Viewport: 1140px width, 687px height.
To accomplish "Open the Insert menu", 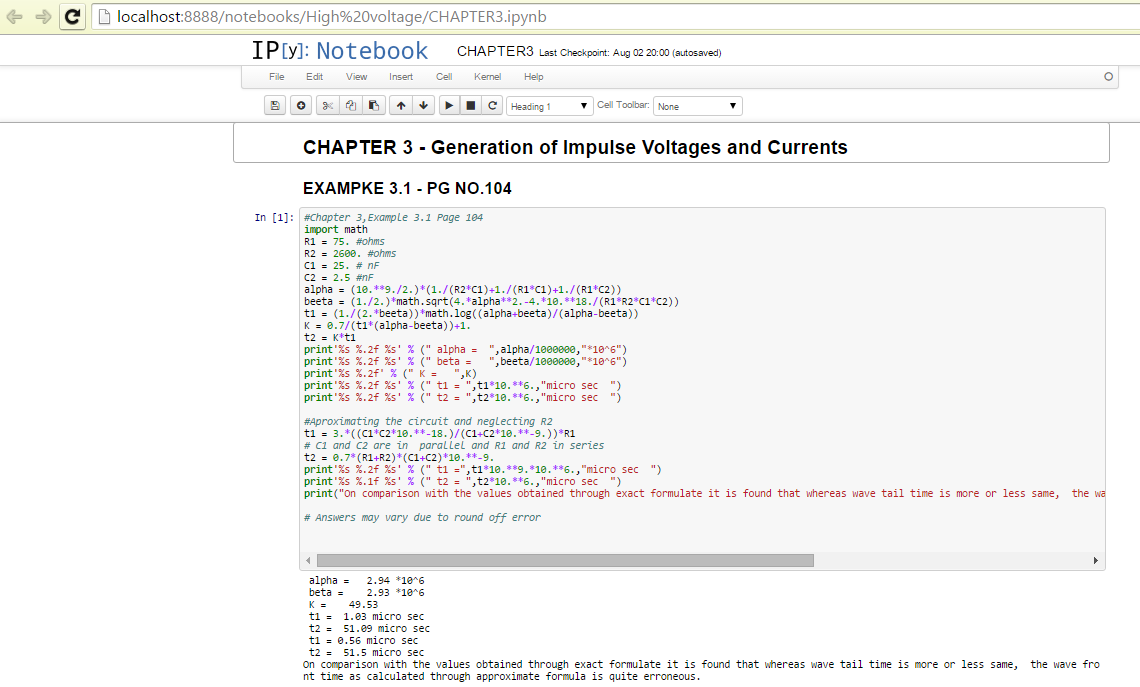I will 401,77.
